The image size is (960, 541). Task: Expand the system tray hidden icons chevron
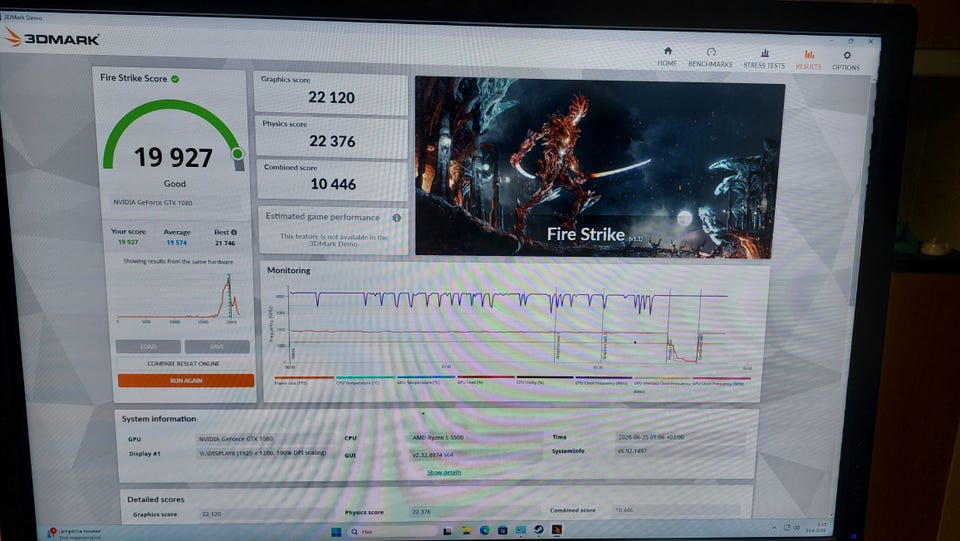click(x=774, y=528)
